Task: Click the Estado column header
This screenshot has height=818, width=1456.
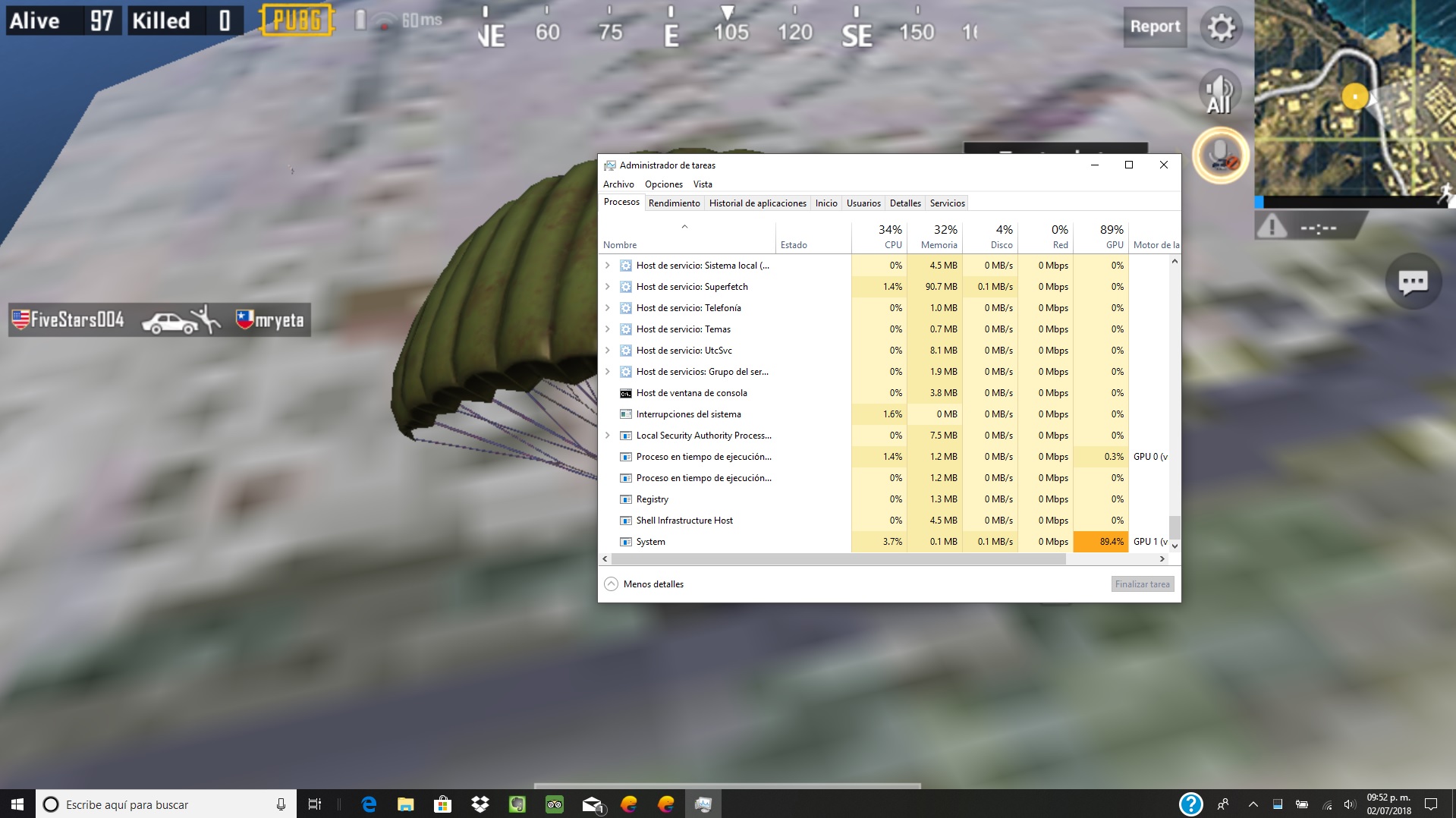Action: point(813,238)
